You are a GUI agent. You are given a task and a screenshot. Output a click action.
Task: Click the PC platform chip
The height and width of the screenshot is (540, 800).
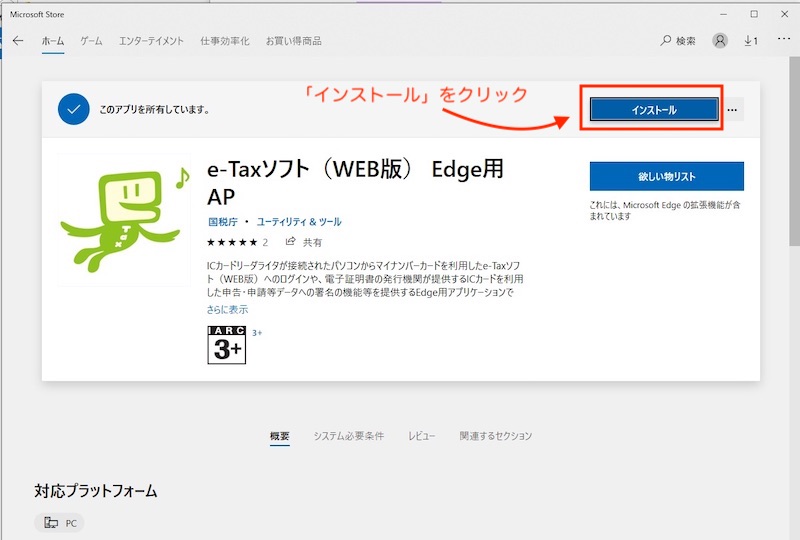60,523
